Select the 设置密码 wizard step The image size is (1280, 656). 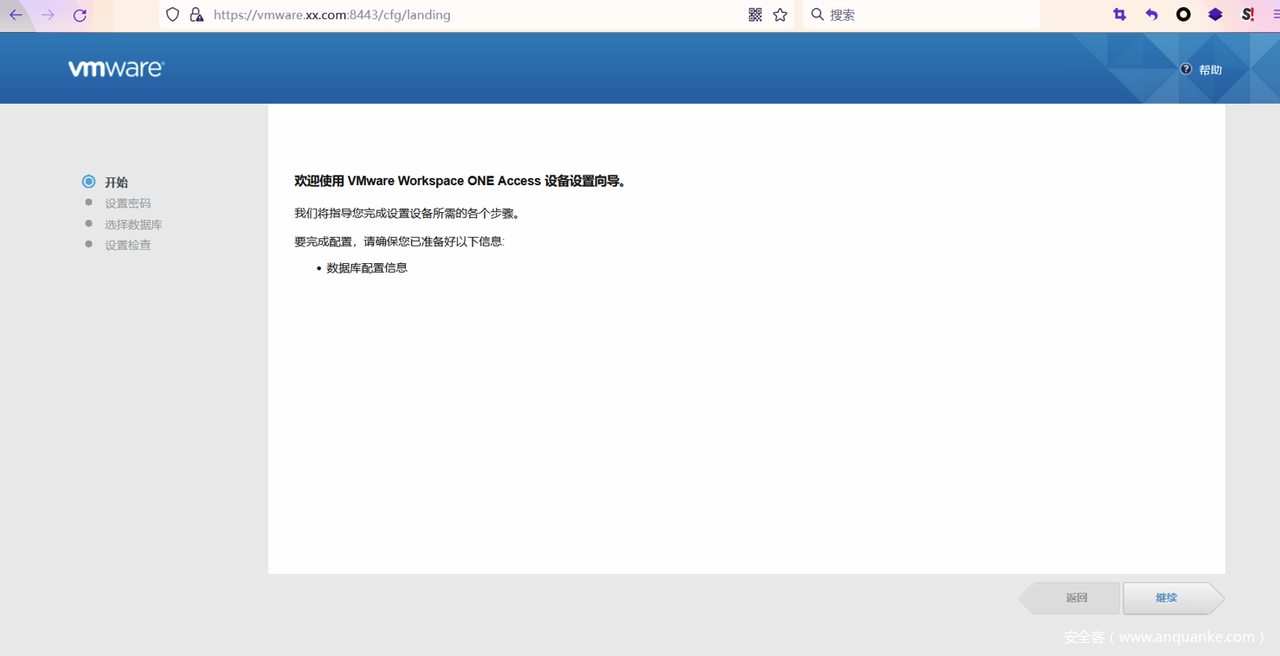(127, 203)
